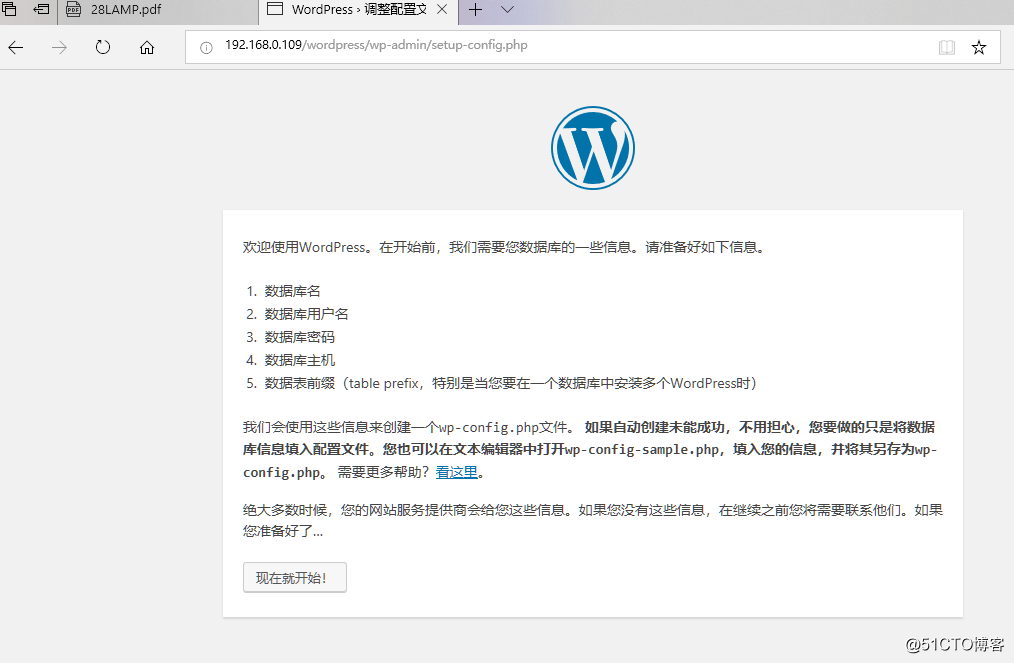Click the WordPress logo
Image resolution: width=1014 pixels, height=663 pixels.
click(x=593, y=148)
